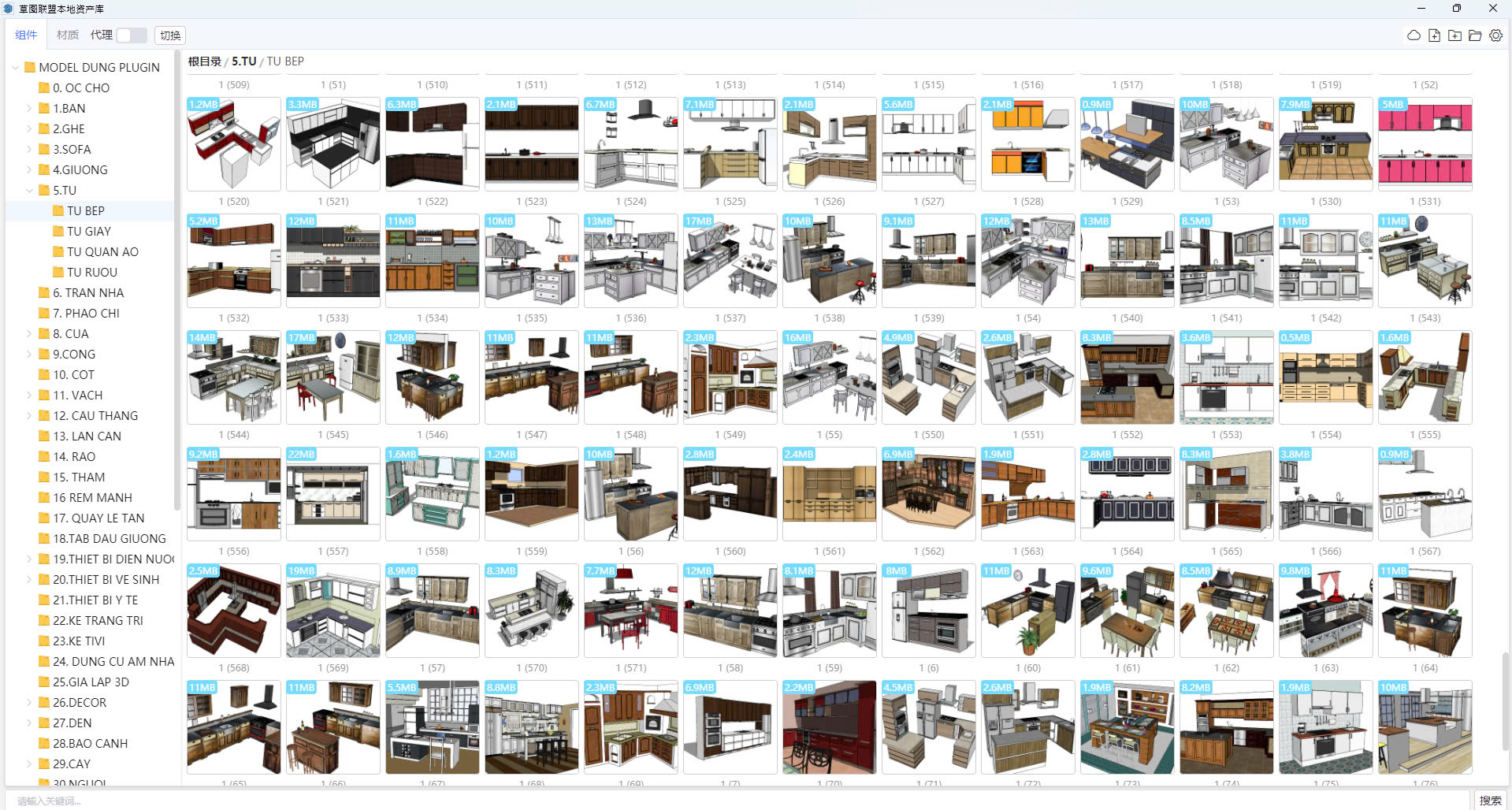Select the 组件 components tab
The width and height of the screenshot is (1512, 810).
[26, 35]
